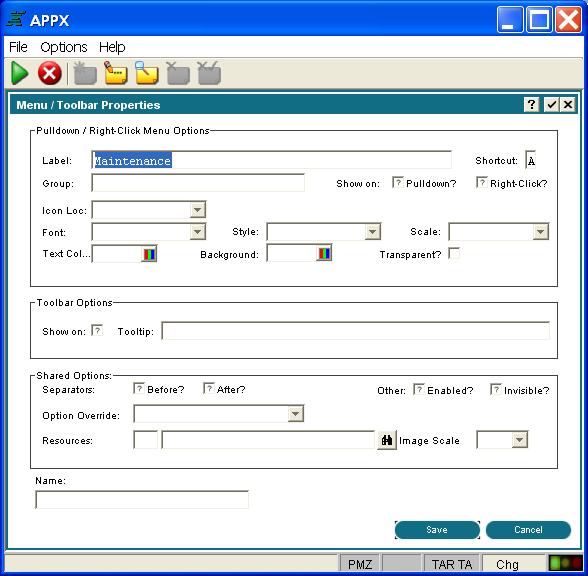This screenshot has height=576, width=588.
Task: Click the green play arrow toolbar icon
Action: [x=20, y=73]
